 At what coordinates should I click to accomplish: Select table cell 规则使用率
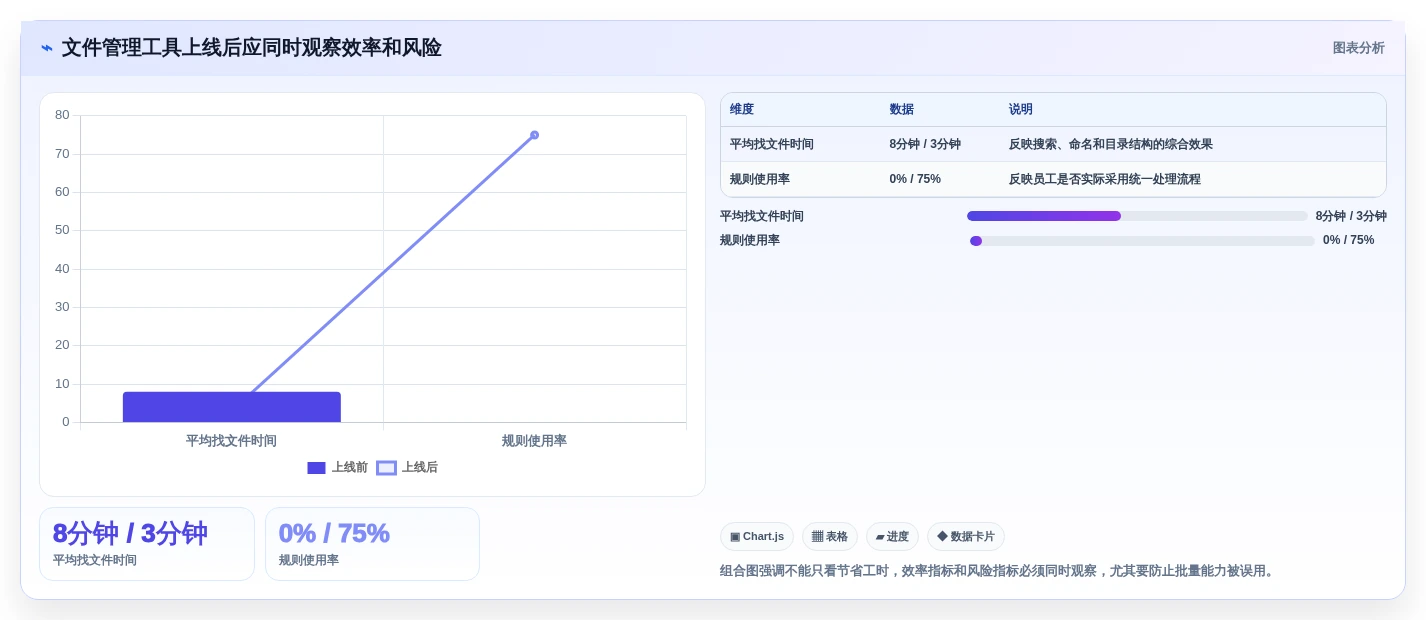click(760, 179)
